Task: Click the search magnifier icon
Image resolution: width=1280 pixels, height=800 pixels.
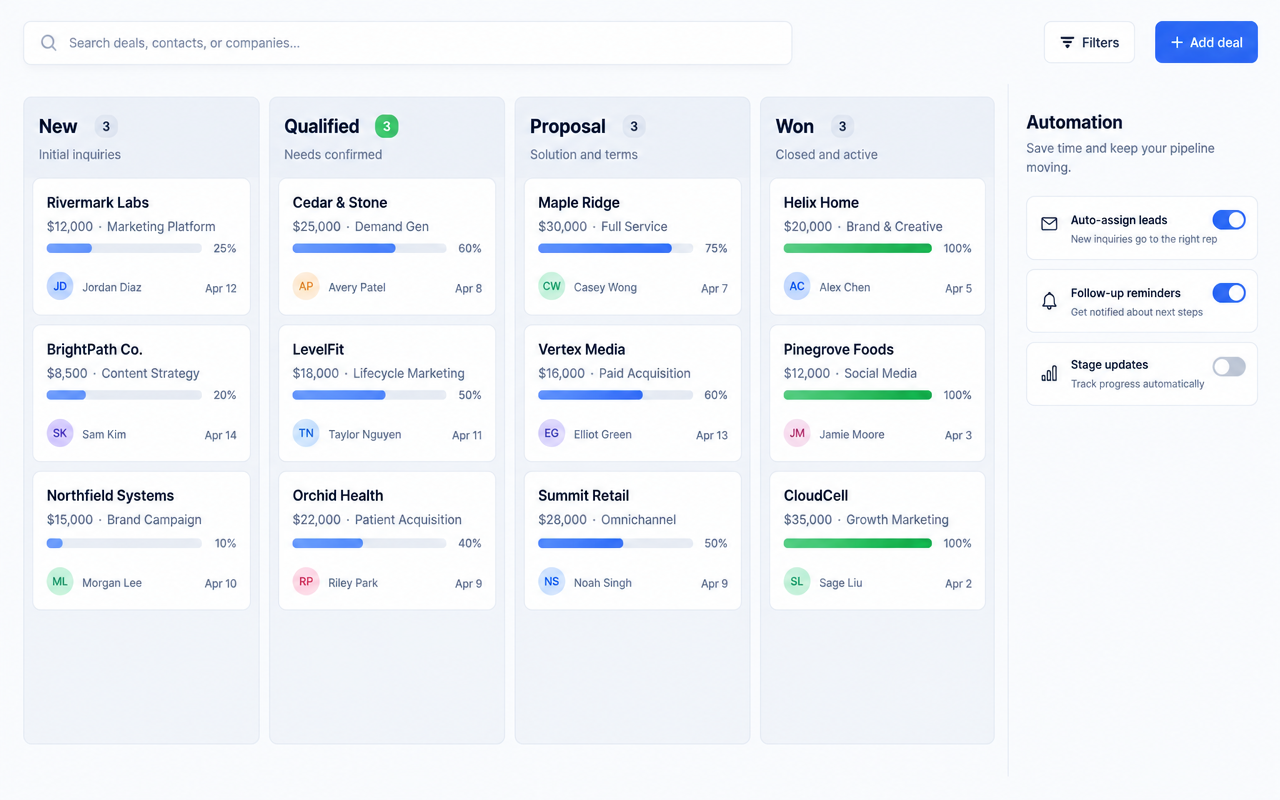Action: (x=48, y=43)
